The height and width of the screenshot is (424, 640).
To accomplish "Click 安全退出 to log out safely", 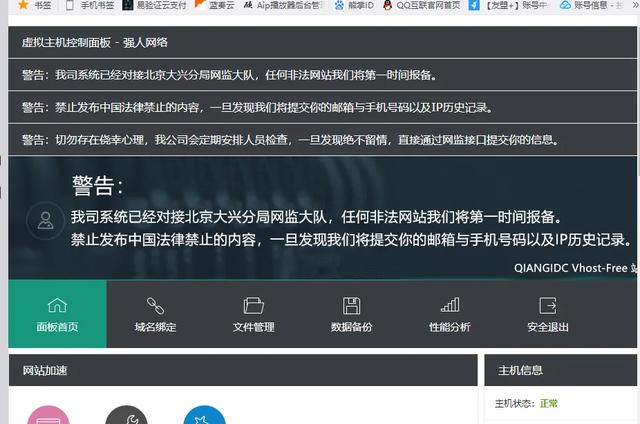I will point(548,313).
